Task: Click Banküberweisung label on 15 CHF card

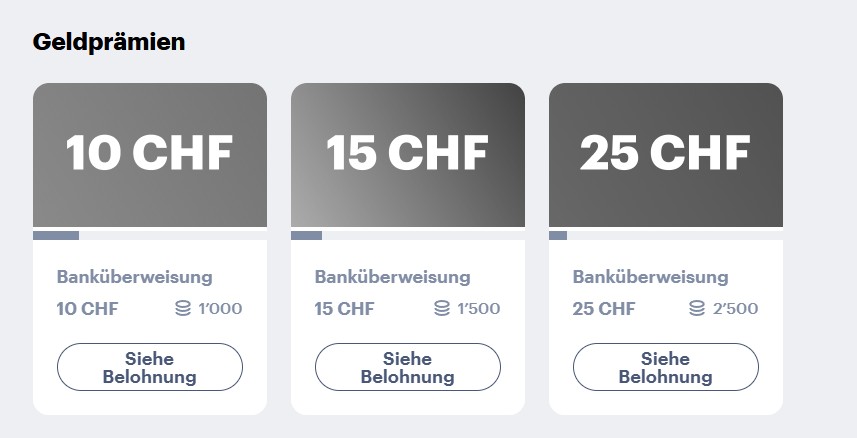Action: [392, 277]
